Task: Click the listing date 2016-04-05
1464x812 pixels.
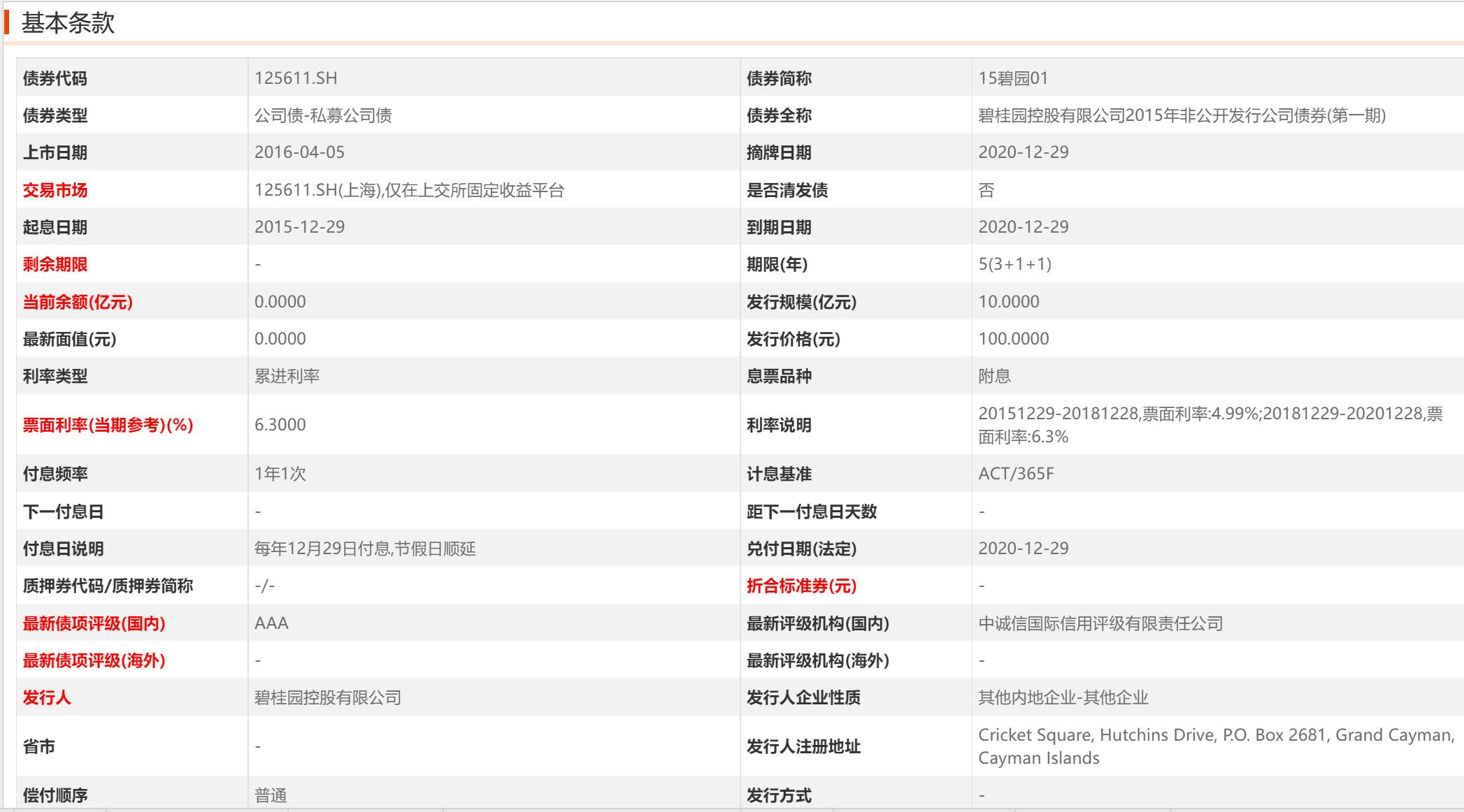Action: (299, 152)
